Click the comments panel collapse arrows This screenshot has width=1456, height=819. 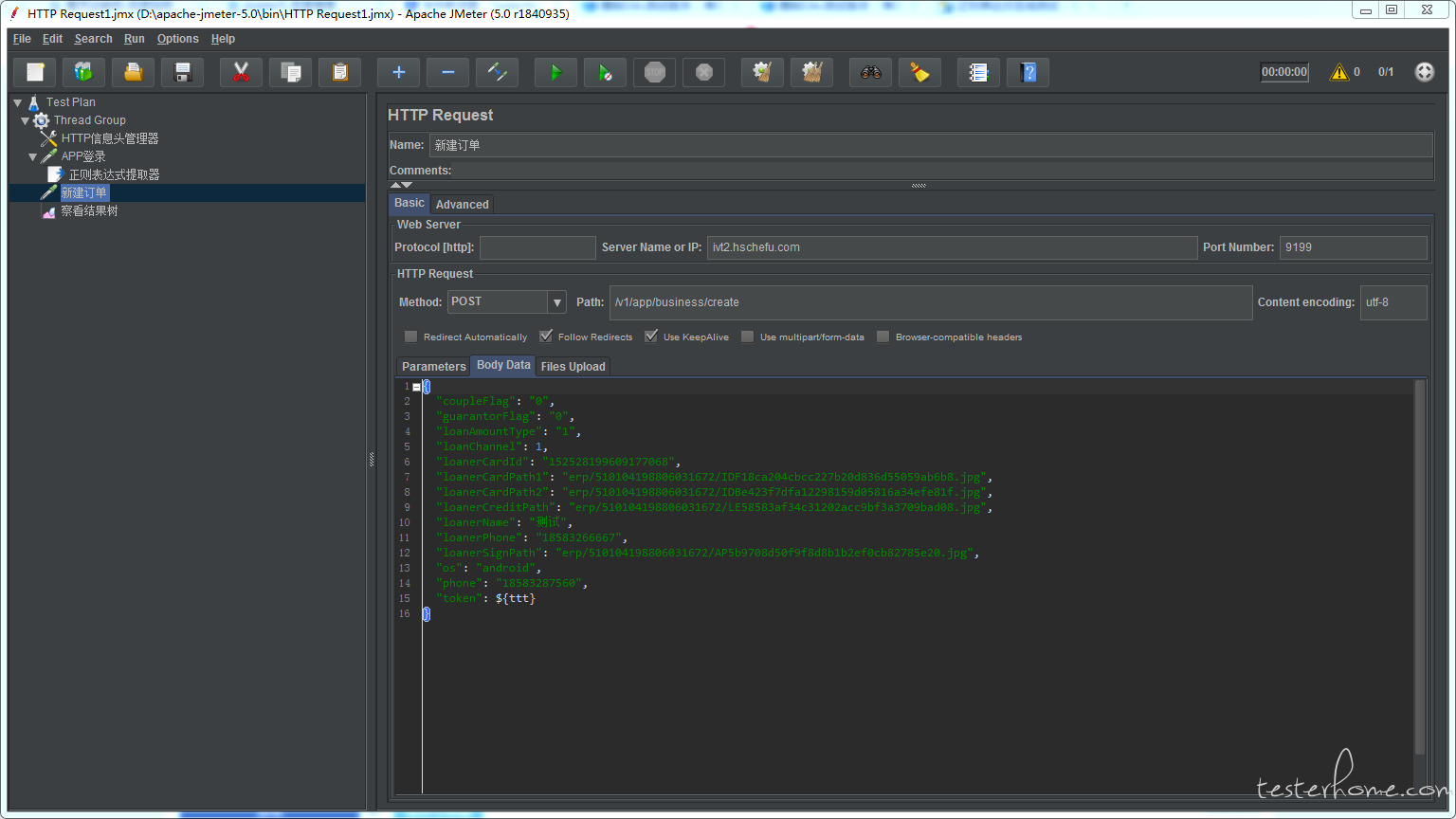pos(401,185)
